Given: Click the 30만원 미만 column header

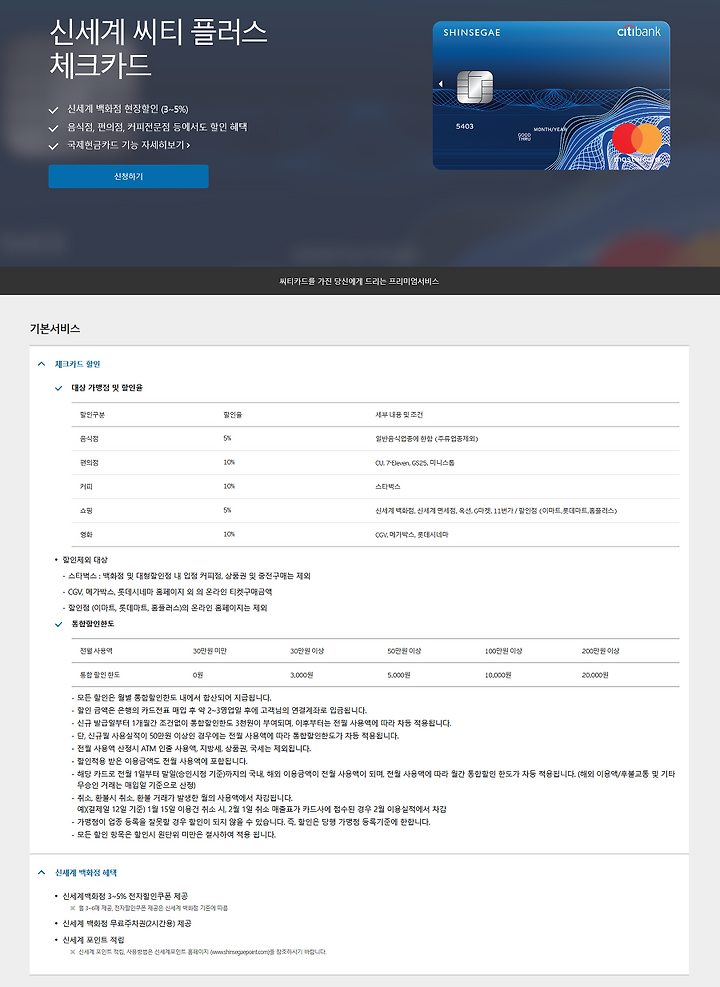Looking at the screenshot, I should (210, 651).
